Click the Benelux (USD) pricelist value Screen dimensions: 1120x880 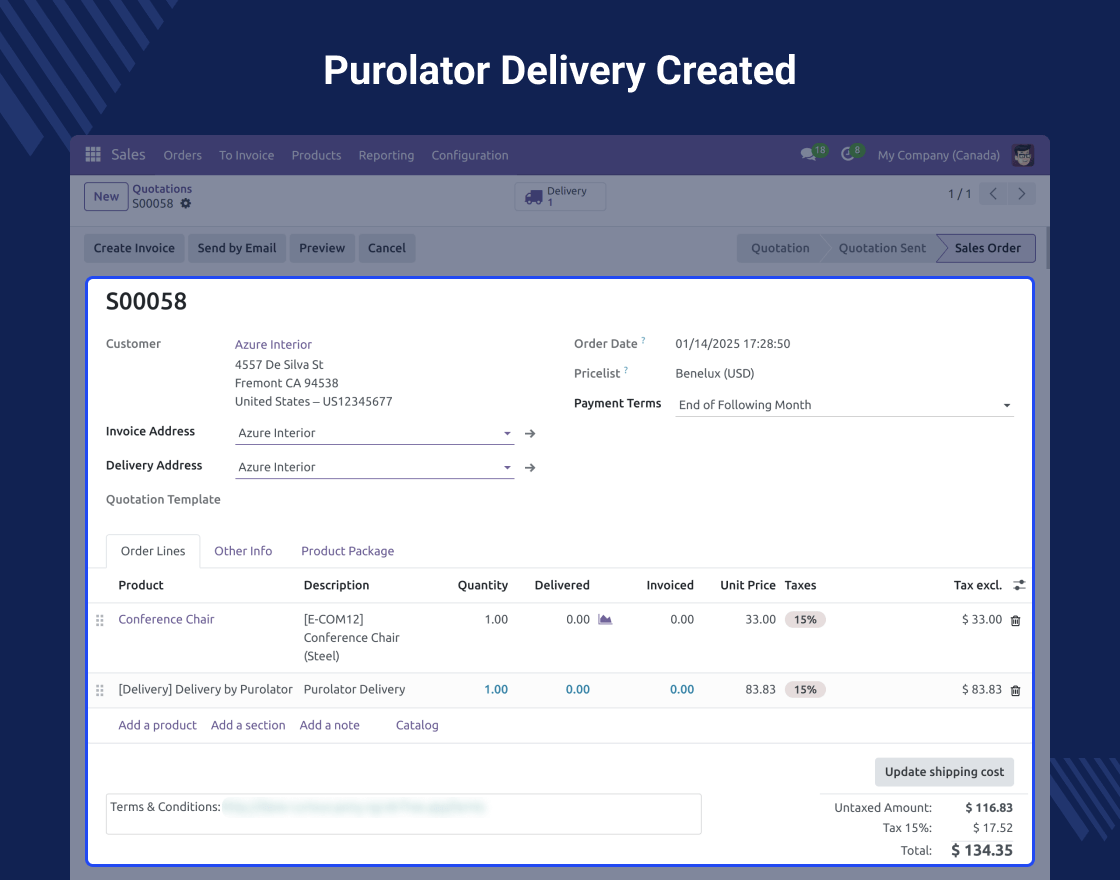(x=714, y=374)
